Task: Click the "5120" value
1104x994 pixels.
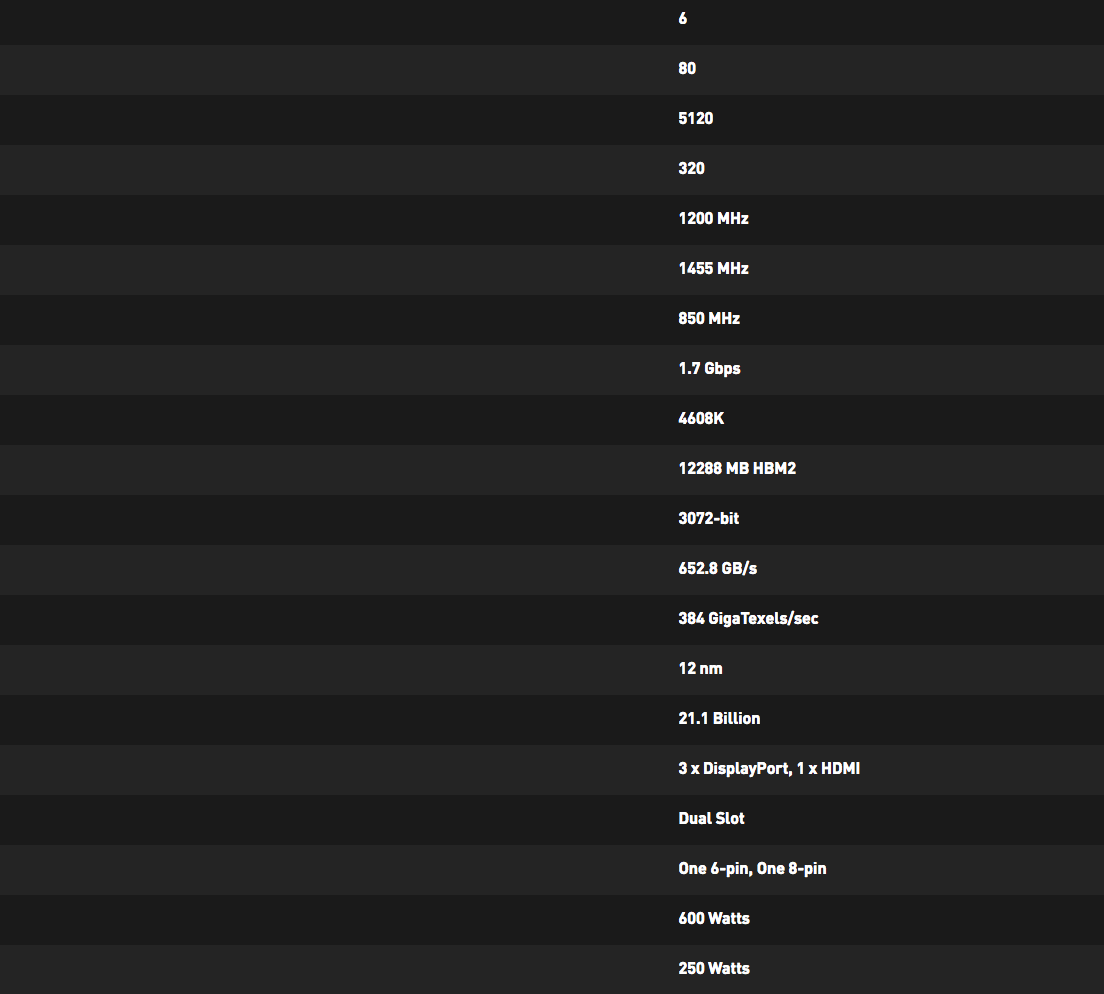Action: click(x=695, y=119)
